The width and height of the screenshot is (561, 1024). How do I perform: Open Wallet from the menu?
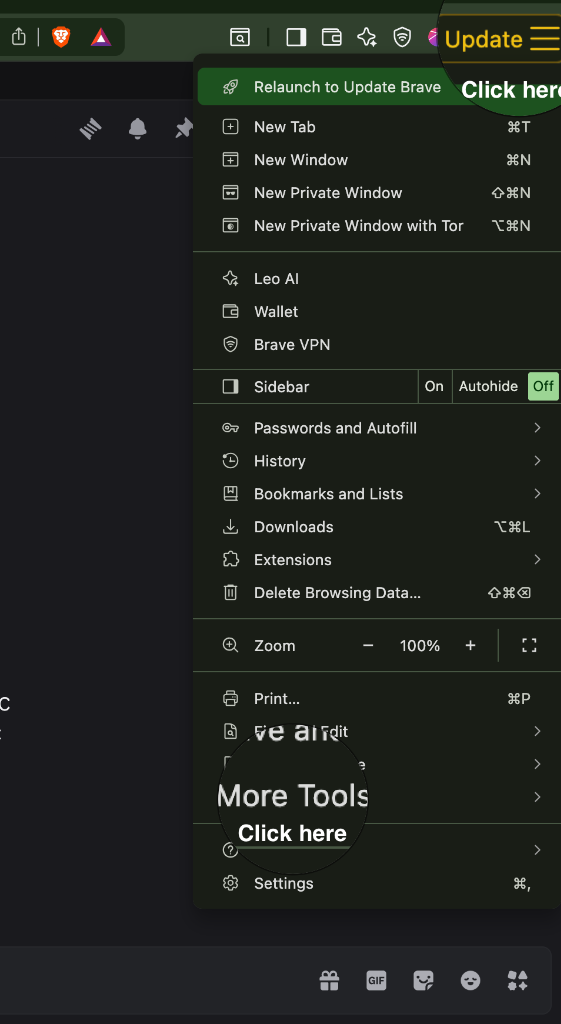377,312
